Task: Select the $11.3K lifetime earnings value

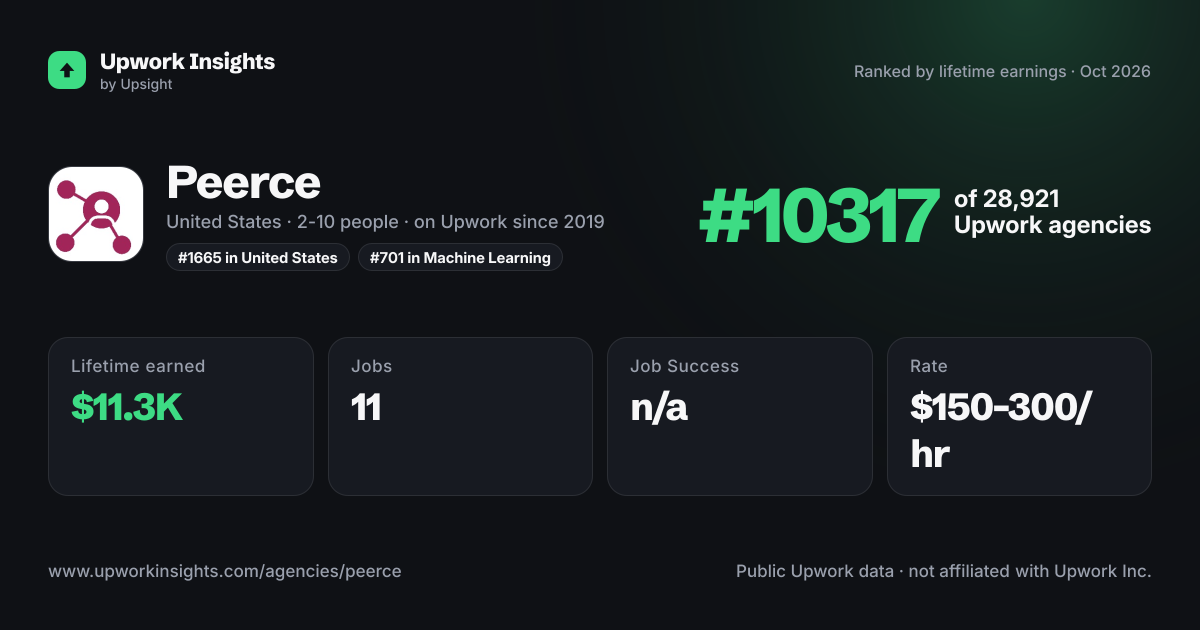Action: 127,407
